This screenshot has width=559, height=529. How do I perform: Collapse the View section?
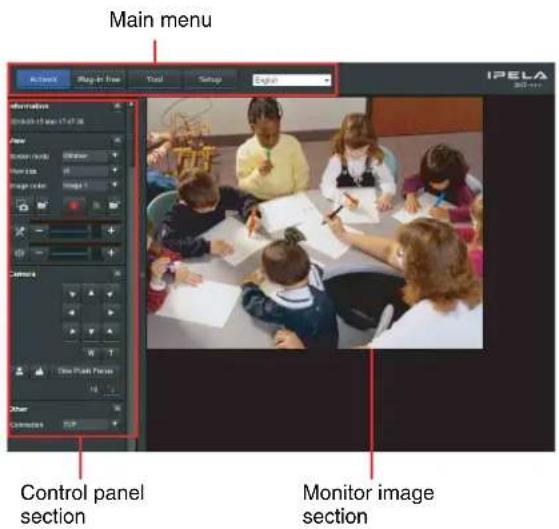[117, 140]
